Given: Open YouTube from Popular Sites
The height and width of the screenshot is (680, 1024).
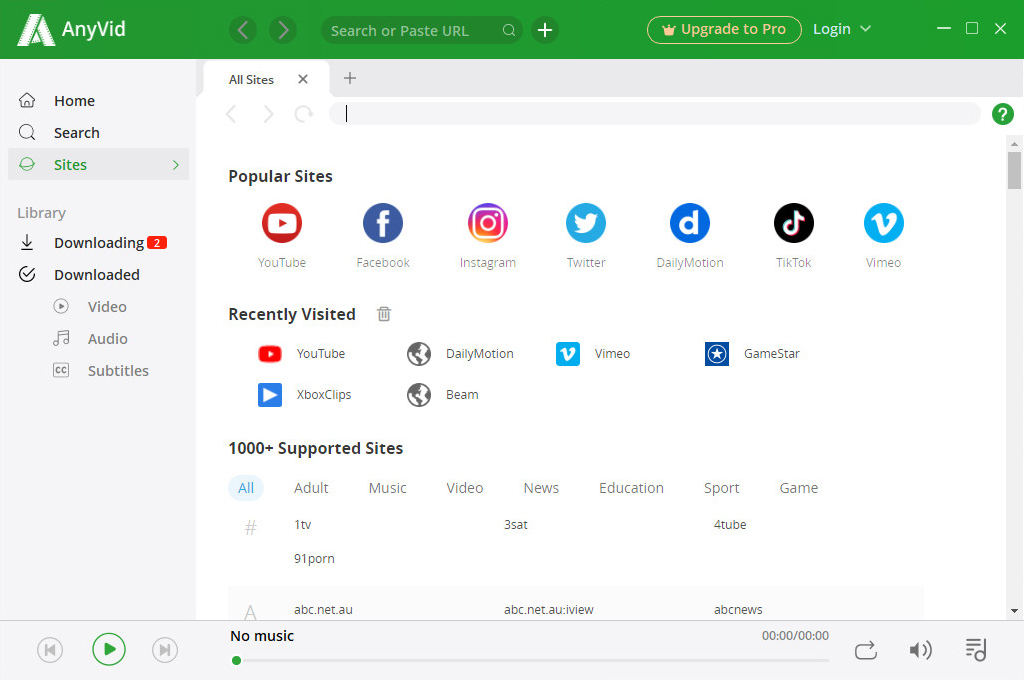Looking at the screenshot, I should click(281, 223).
